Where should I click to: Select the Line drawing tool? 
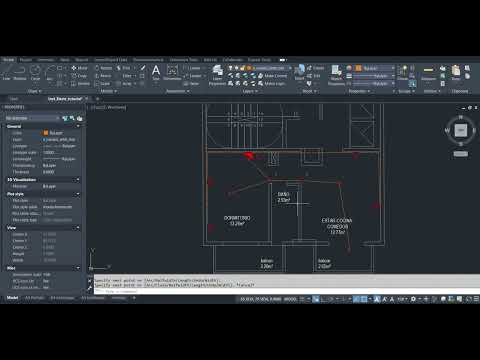tap(6, 72)
